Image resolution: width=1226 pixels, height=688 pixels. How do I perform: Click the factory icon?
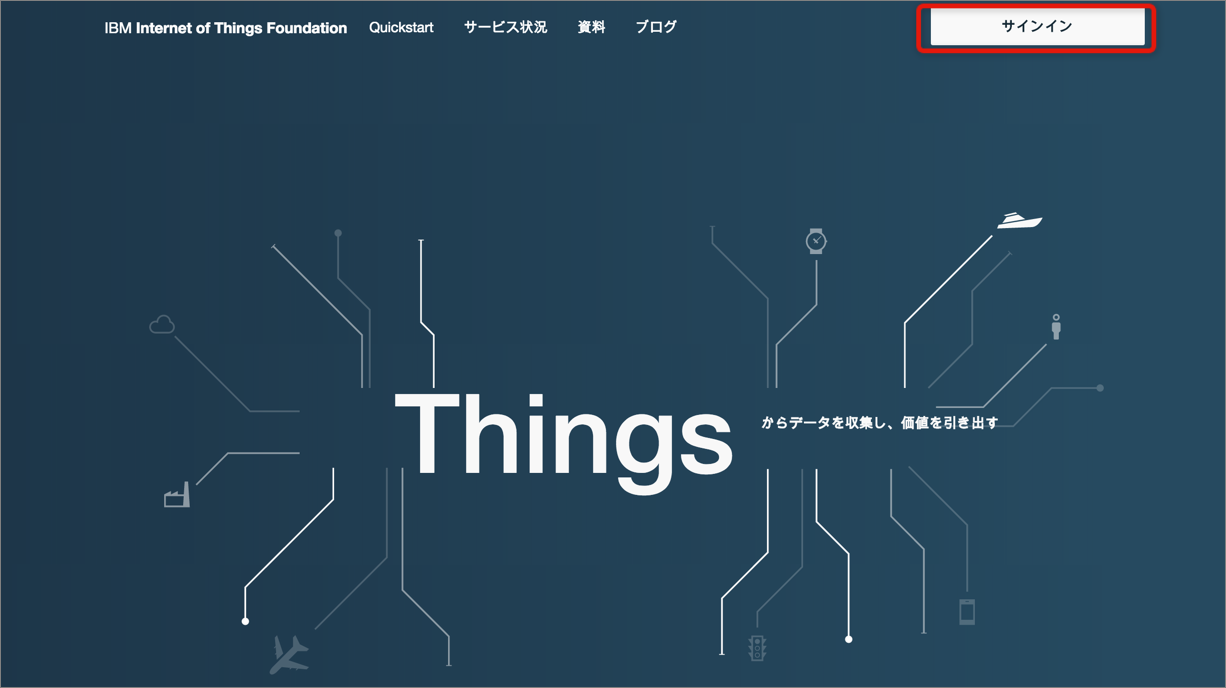177,495
